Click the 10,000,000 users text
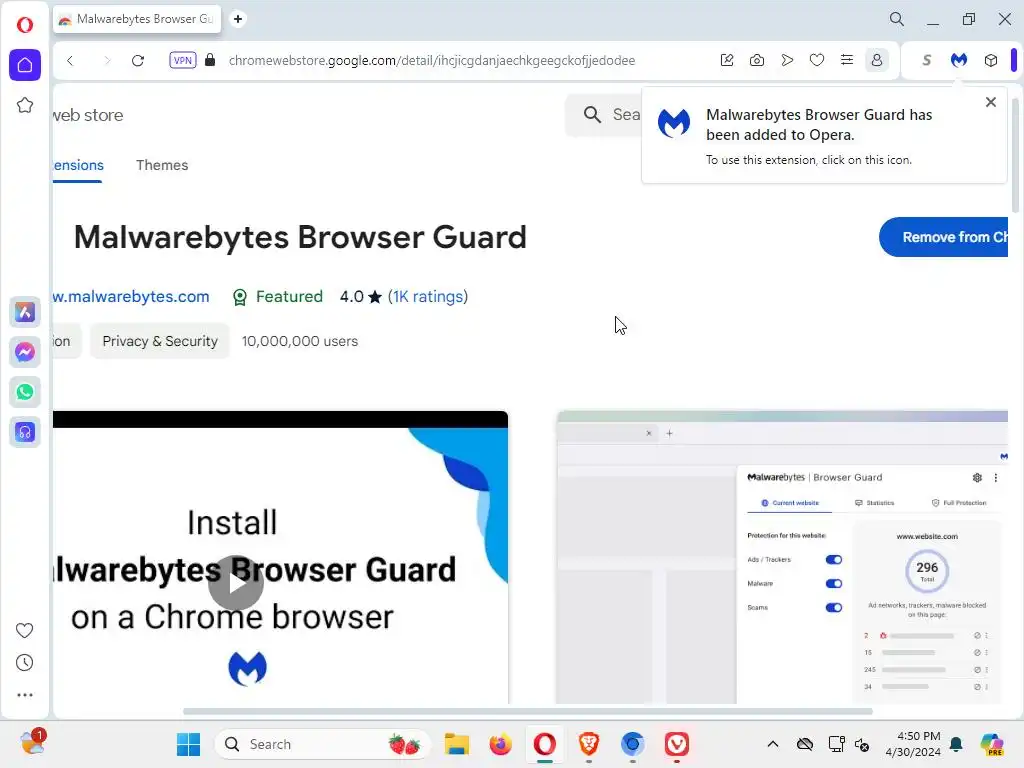The image size is (1024, 768). pos(300,341)
